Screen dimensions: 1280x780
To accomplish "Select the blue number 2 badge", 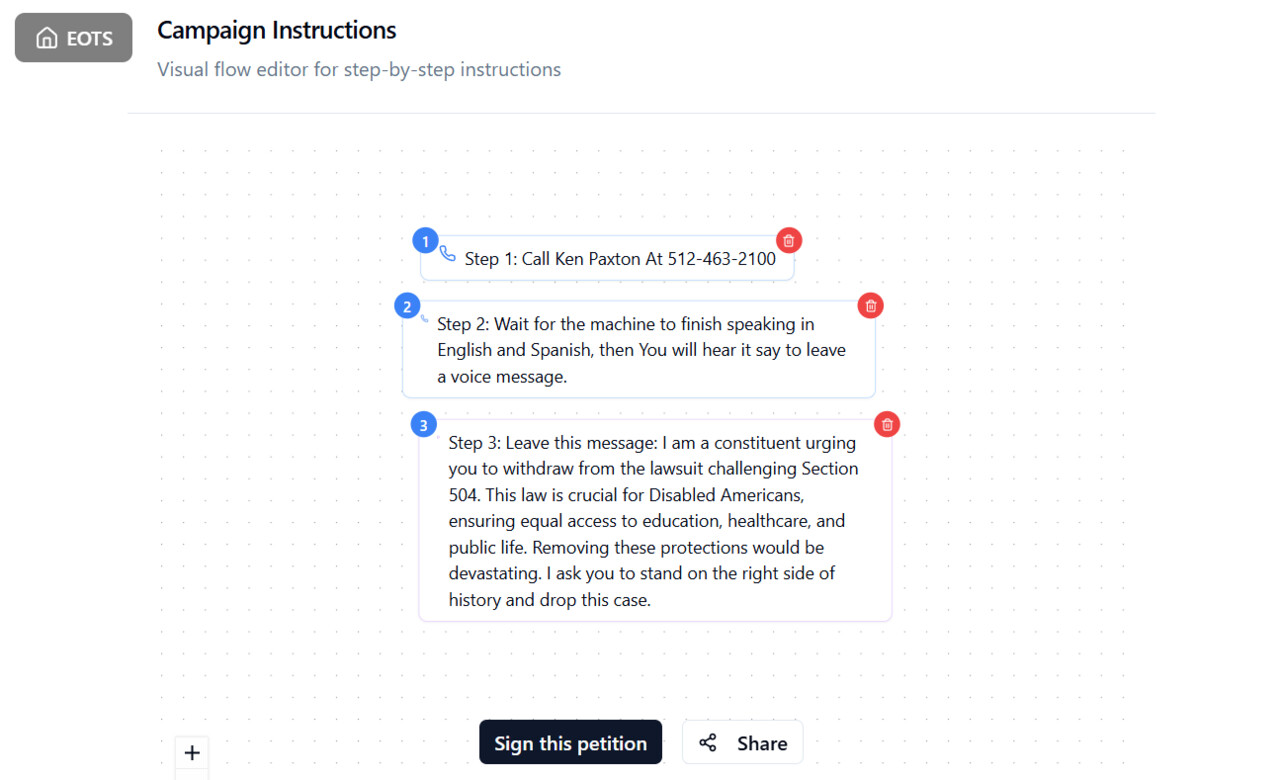I will pos(407,306).
